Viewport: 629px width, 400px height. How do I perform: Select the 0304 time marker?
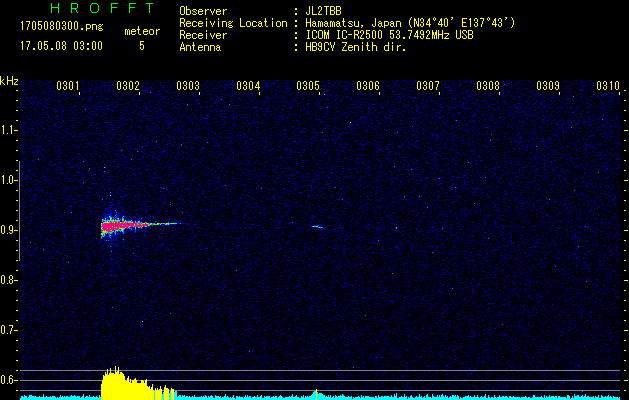coord(248,86)
